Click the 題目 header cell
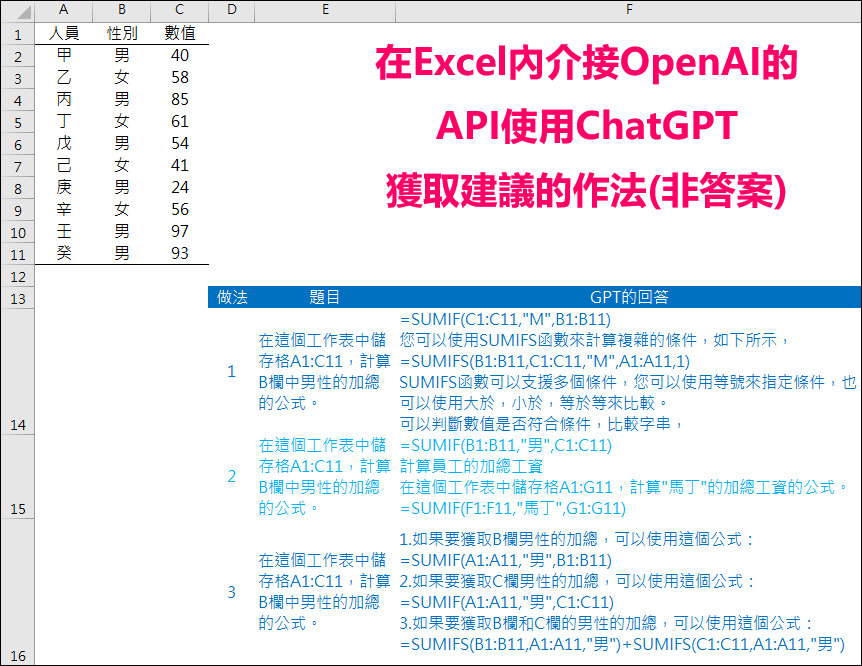The width and height of the screenshot is (862, 666). [325, 298]
